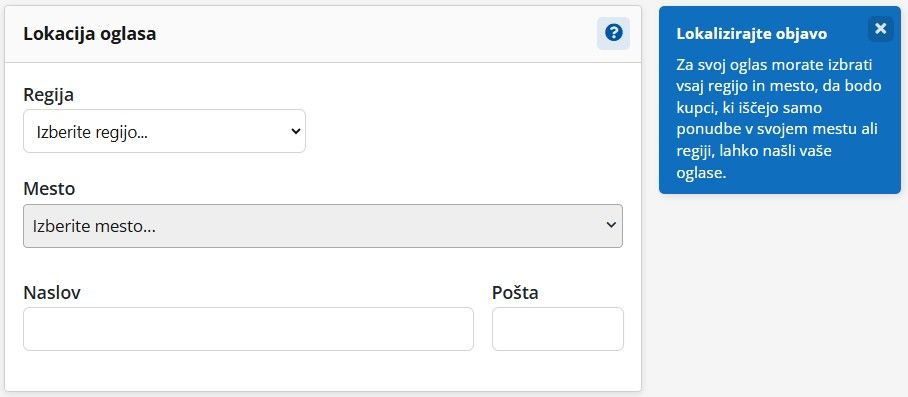
Task: Click the Lokalizirajte objavo tooltip title
Action: (752, 34)
